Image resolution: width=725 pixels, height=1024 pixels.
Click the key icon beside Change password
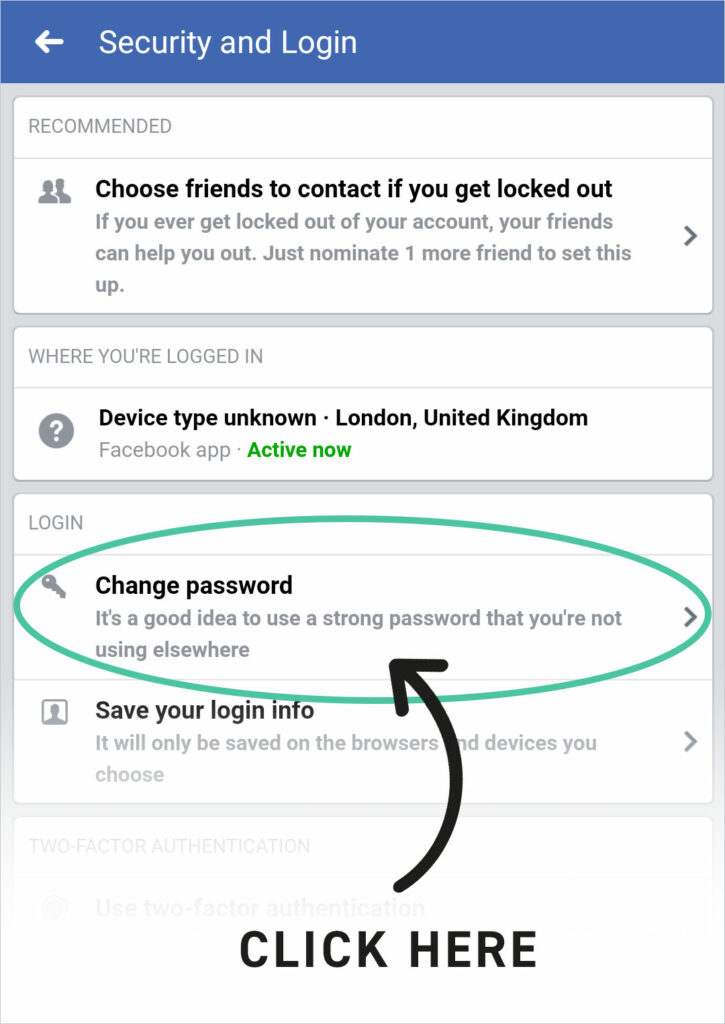coord(54,586)
